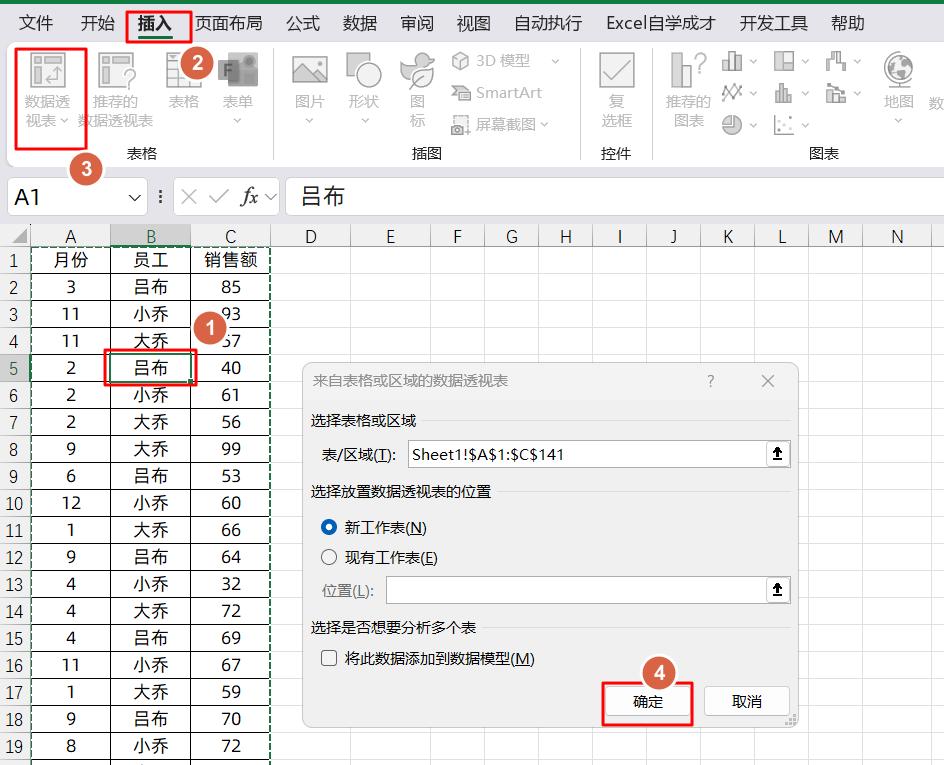
Task: Expand 形状 dropdown chevron
Action: click(x=364, y=120)
